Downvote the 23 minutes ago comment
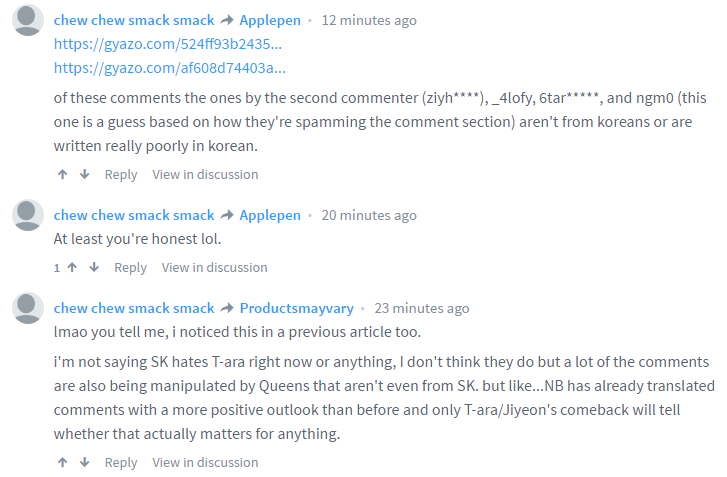The height and width of the screenshot is (477, 727). point(85,463)
